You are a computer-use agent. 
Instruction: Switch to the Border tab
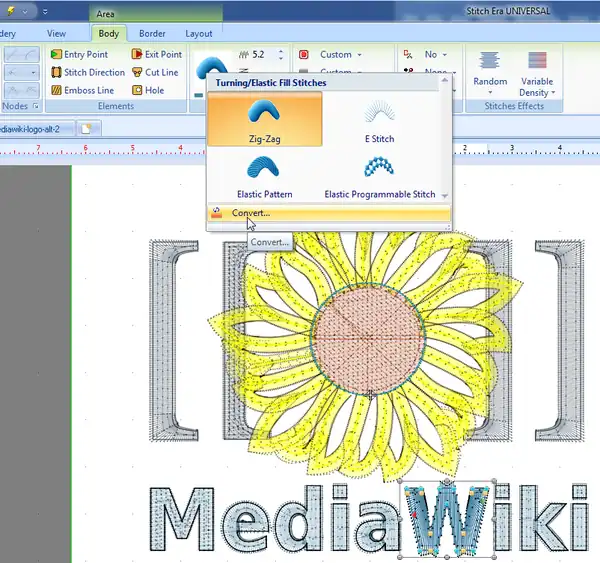(152, 34)
